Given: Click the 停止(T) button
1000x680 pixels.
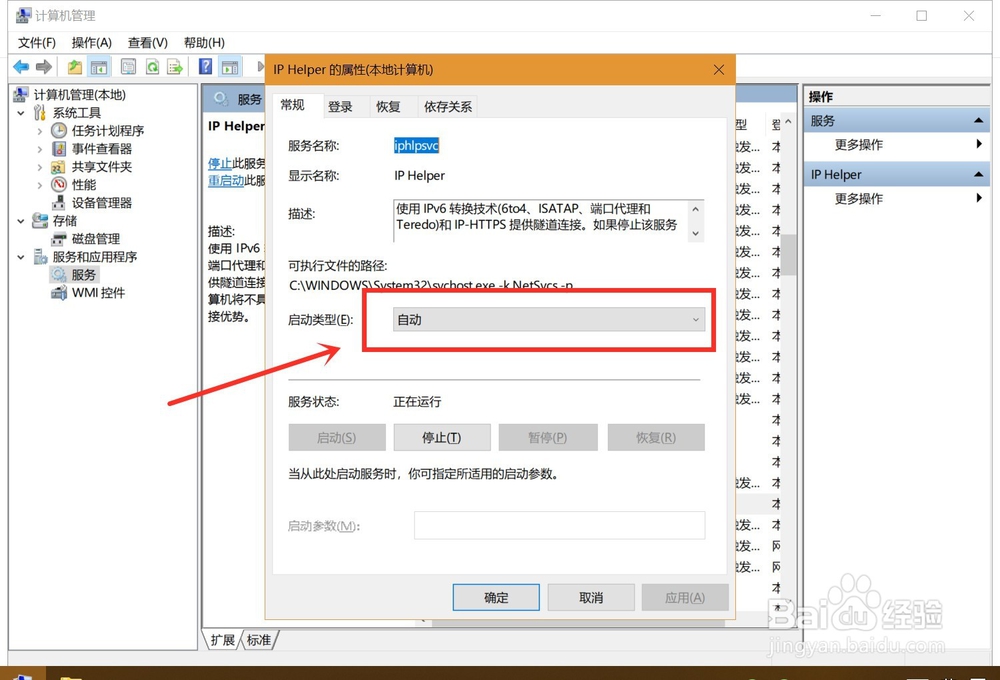Looking at the screenshot, I should (x=442, y=437).
